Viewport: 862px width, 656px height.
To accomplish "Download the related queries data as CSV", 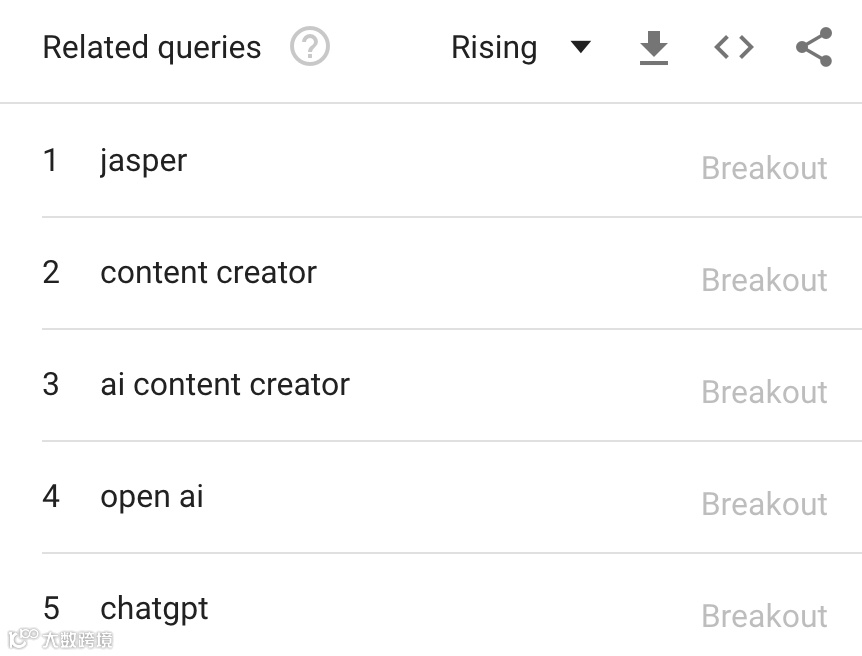I will tap(653, 46).
